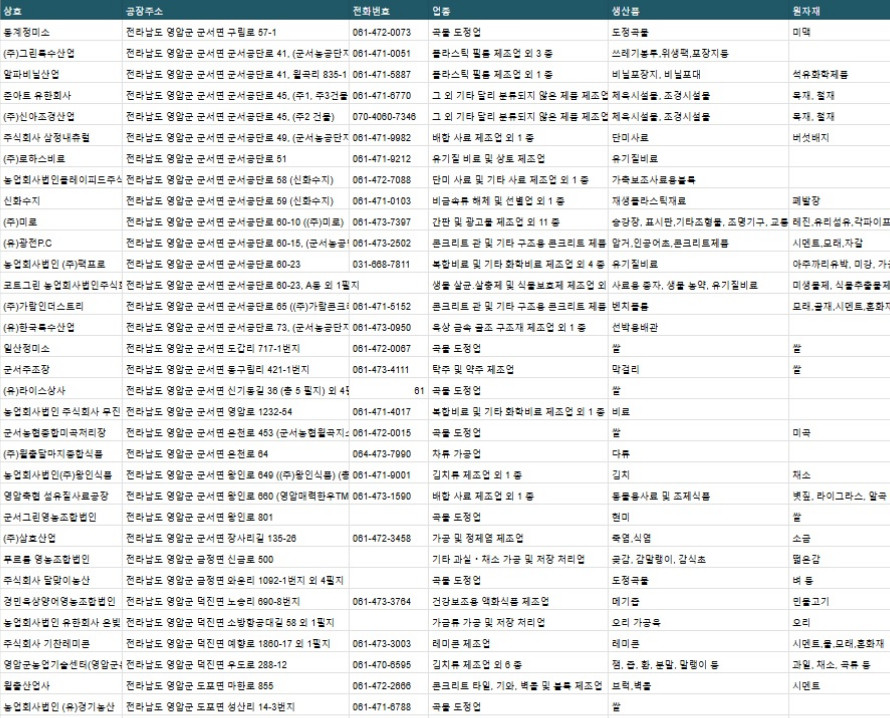
Task: Select the 영암축협 섬유질사료공장 cell
Action: (61, 496)
